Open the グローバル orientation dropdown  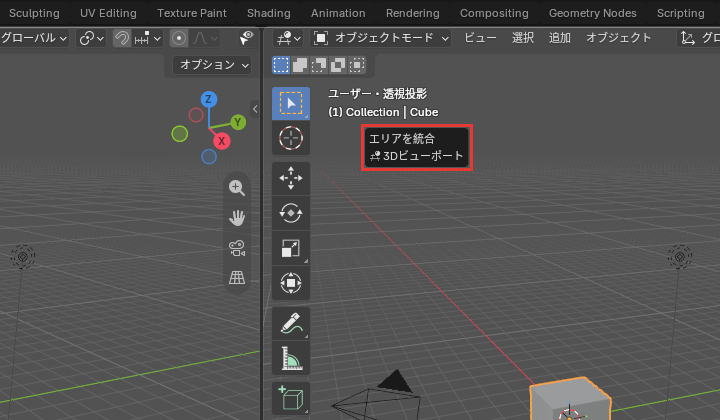click(x=34, y=38)
